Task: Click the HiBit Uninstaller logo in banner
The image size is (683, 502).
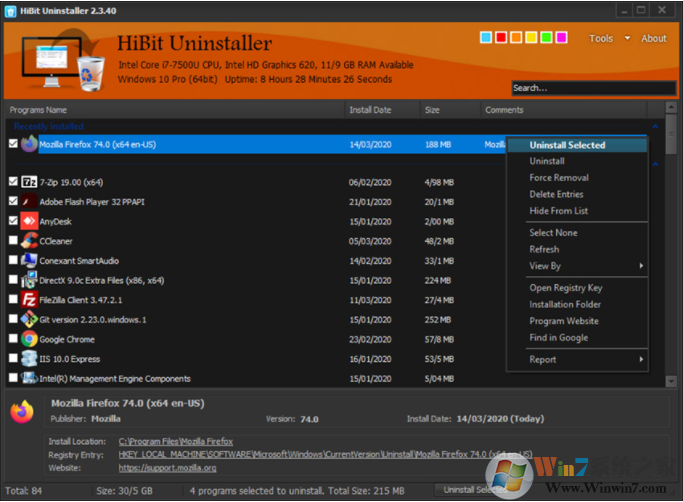Action: point(63,61)
